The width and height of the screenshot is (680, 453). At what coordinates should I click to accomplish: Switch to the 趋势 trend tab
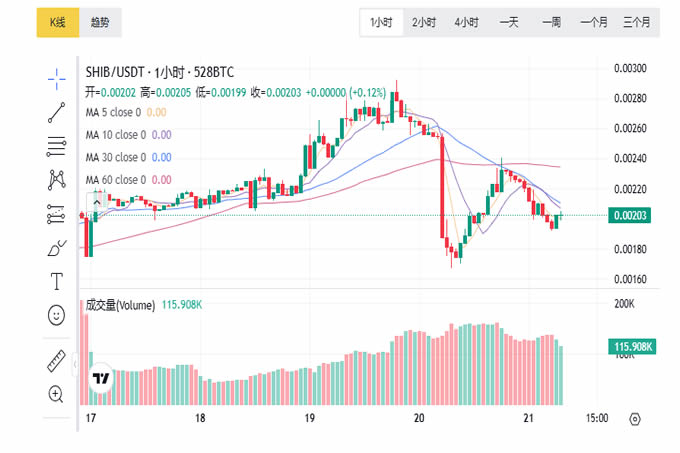click(x=100, y=23)
